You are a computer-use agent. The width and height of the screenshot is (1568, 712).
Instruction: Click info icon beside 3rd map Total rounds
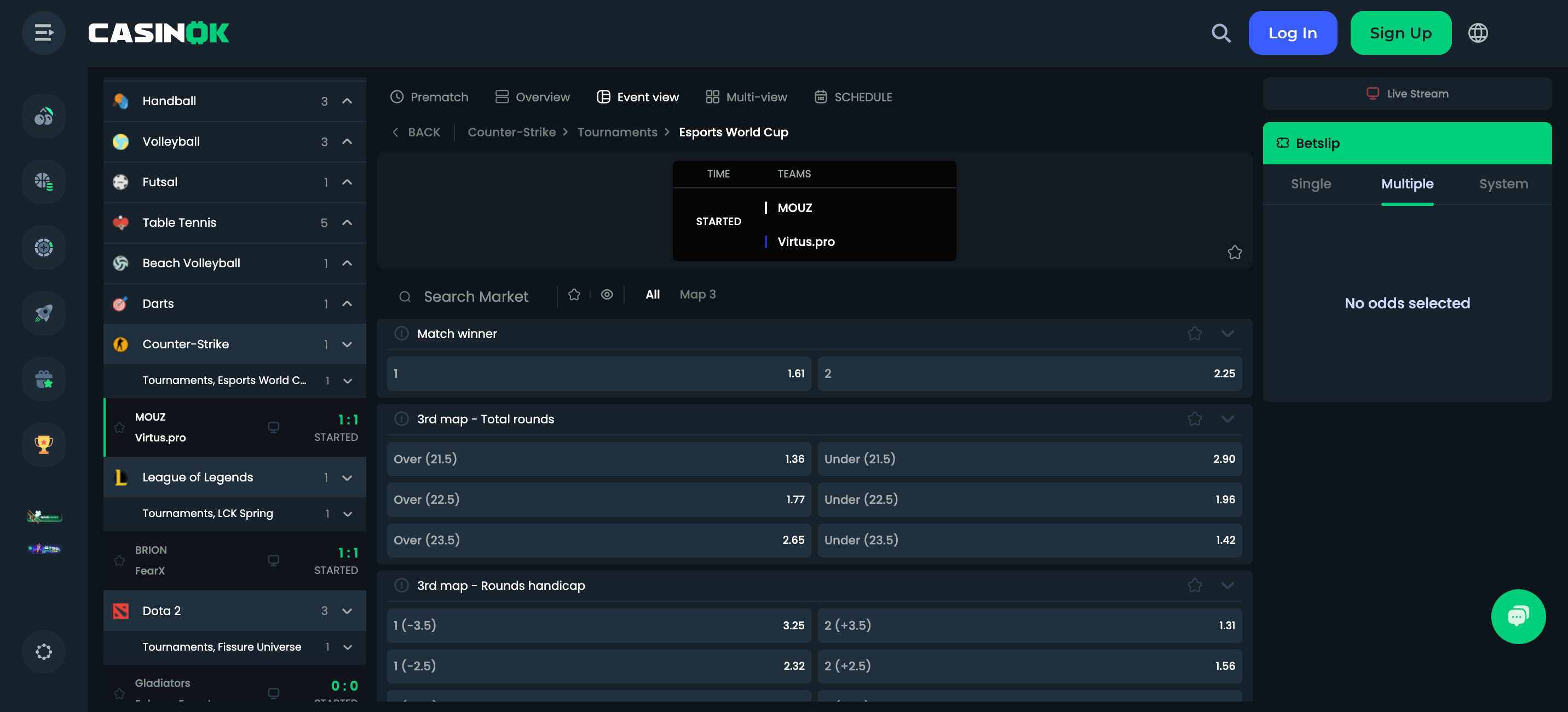click(401, 418)
